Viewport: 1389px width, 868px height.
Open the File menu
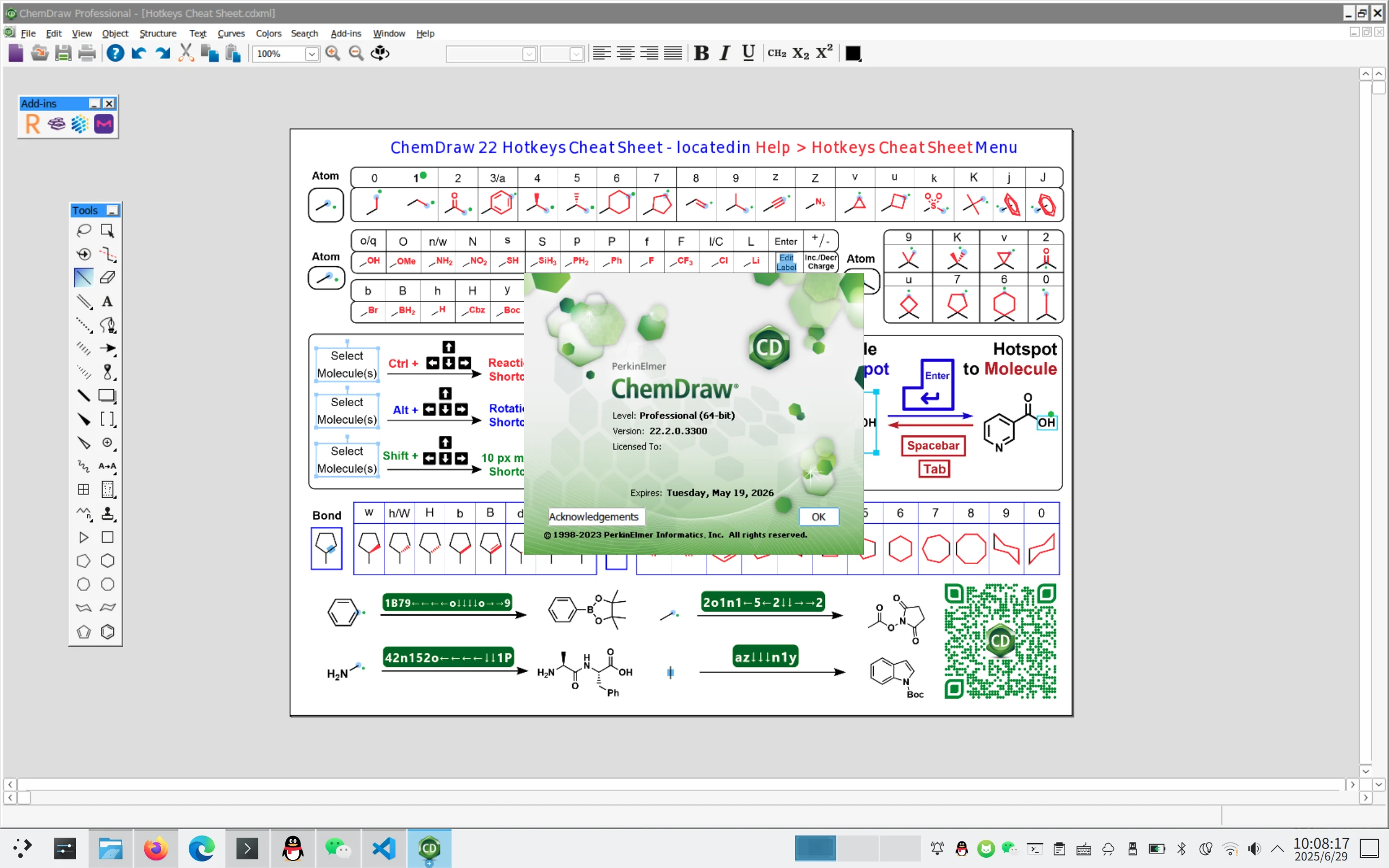(x=28, y=33)
